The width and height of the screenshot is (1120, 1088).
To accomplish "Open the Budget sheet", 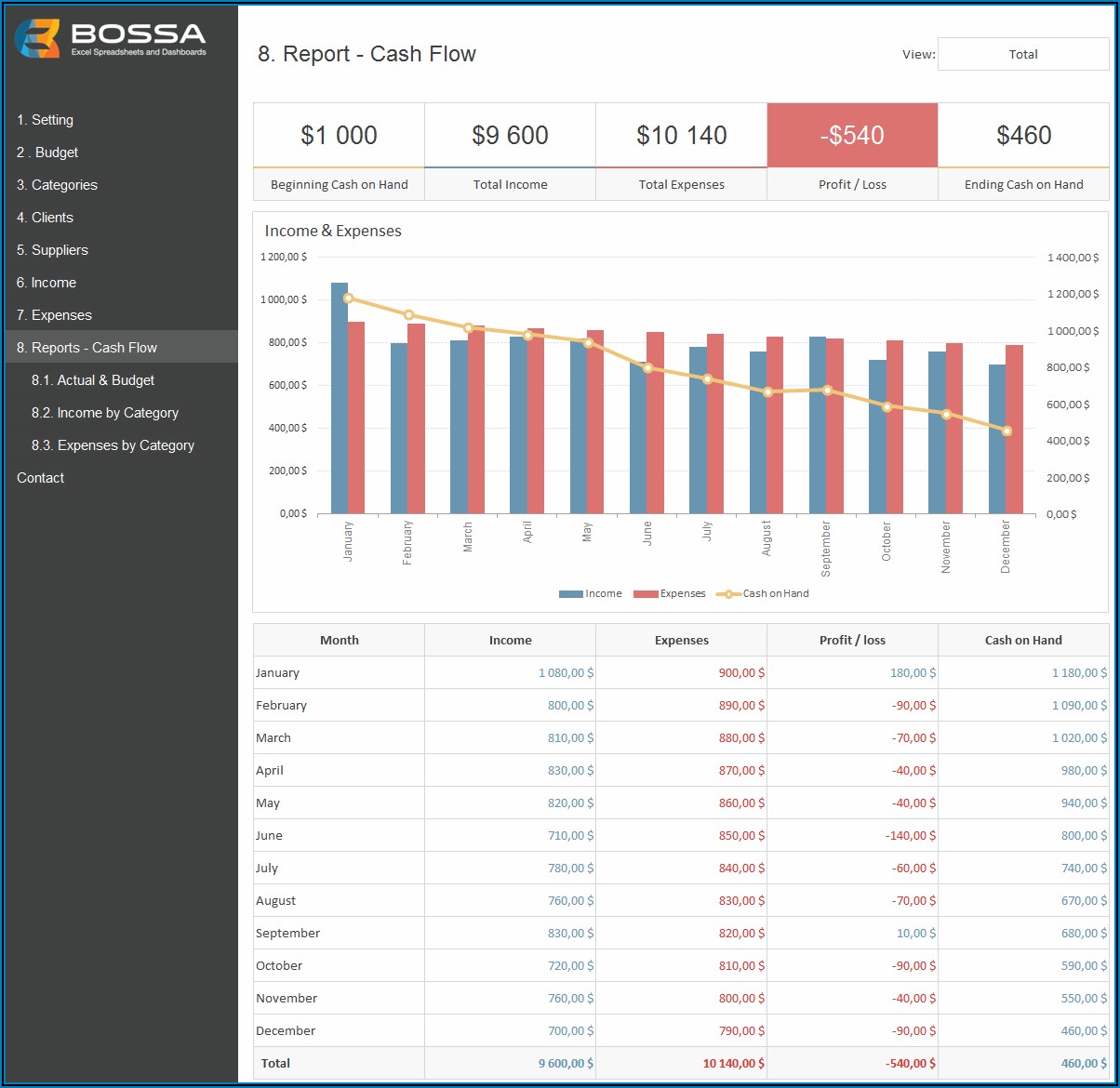I will (47, 153).
